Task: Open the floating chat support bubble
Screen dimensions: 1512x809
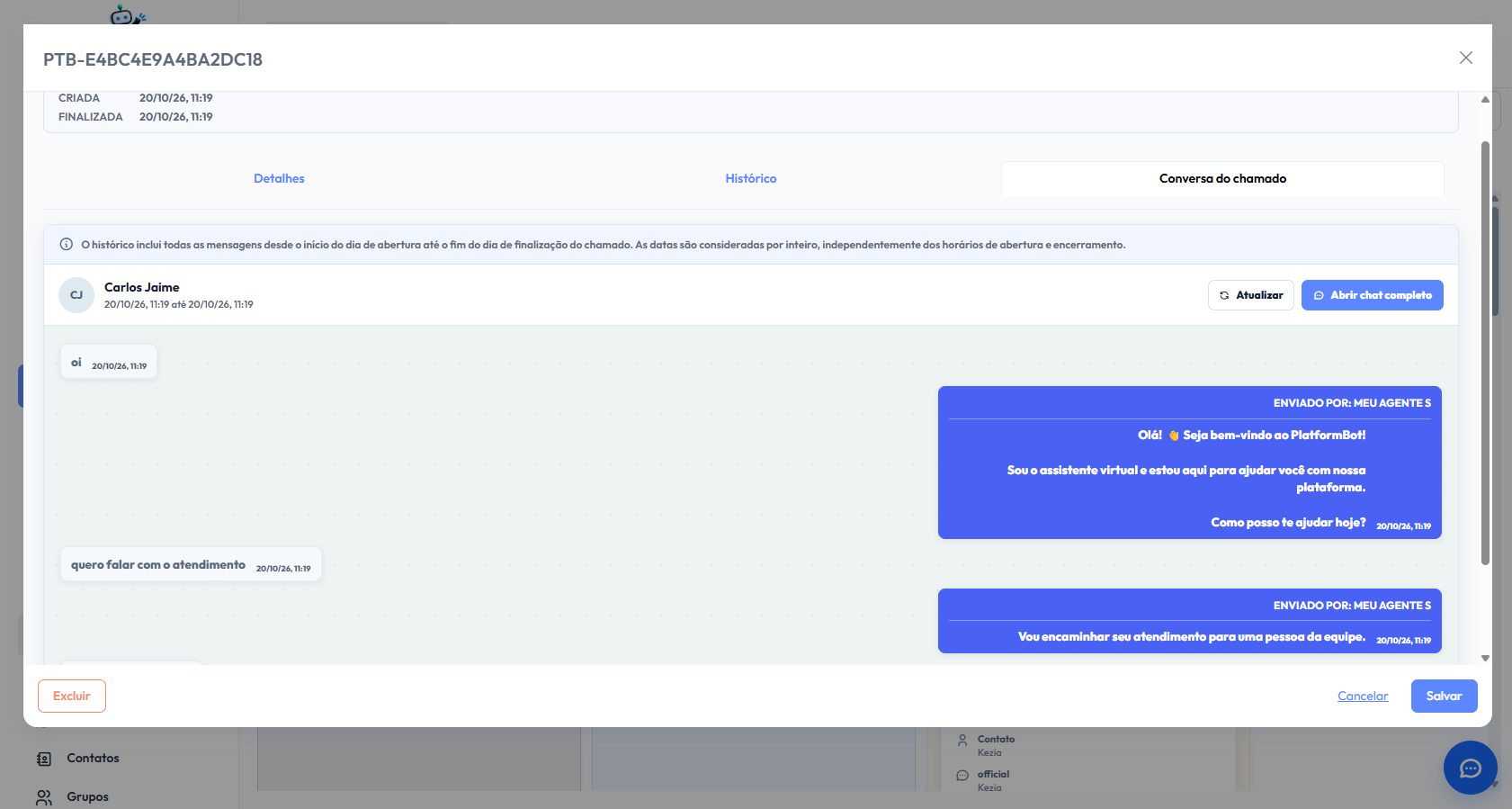Action: pyautogui.click(x=1471, y=768)
